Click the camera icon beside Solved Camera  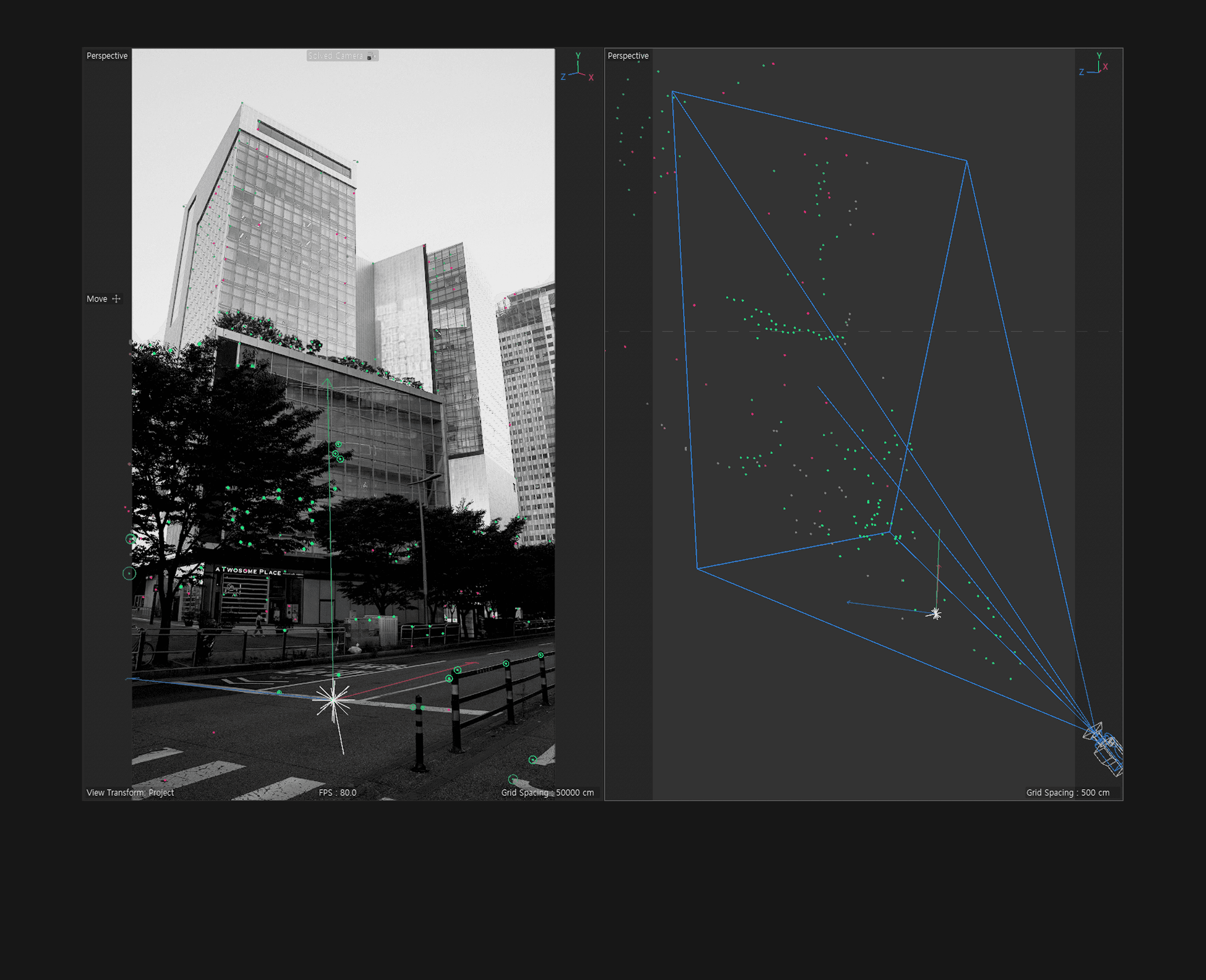coord(371,56)
